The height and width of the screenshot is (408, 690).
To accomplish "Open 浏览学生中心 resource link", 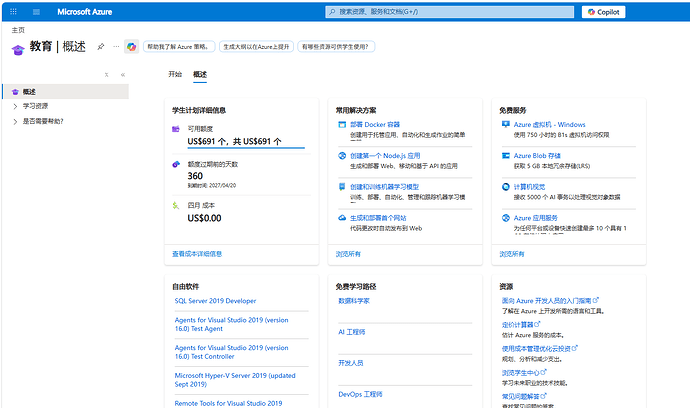I will (x=524, y=373).
